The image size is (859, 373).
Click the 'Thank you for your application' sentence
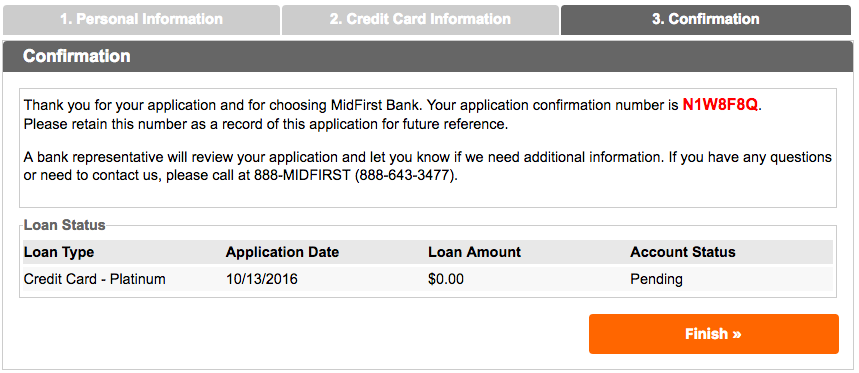pyautogui.click(x=393, y=105)
